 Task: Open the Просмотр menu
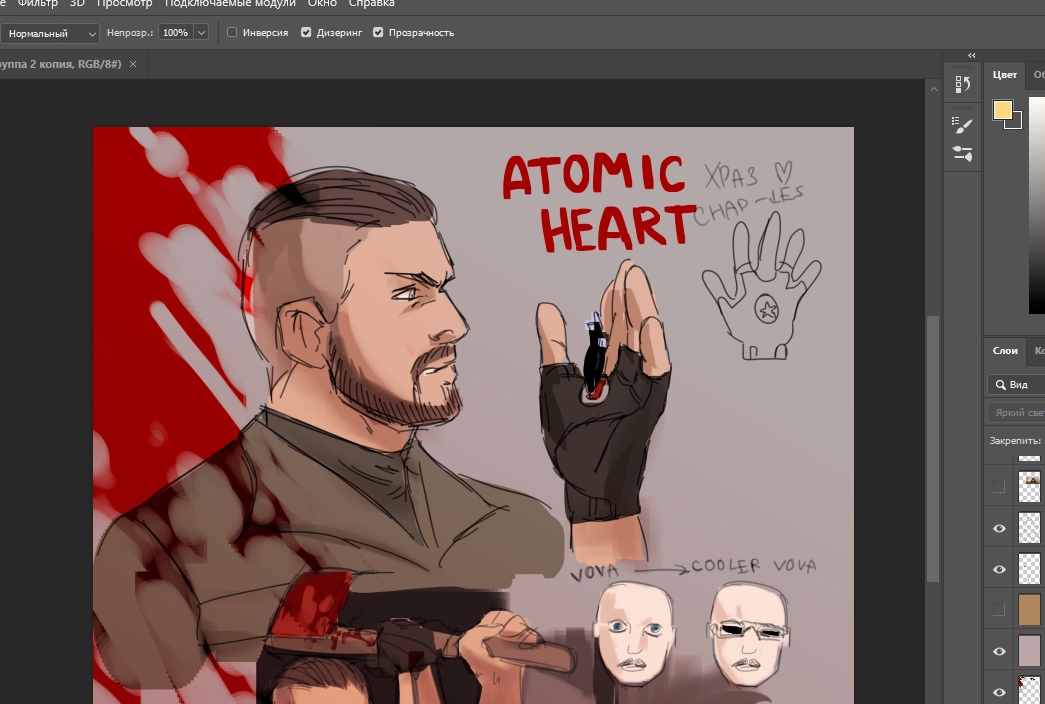(124, 3)
